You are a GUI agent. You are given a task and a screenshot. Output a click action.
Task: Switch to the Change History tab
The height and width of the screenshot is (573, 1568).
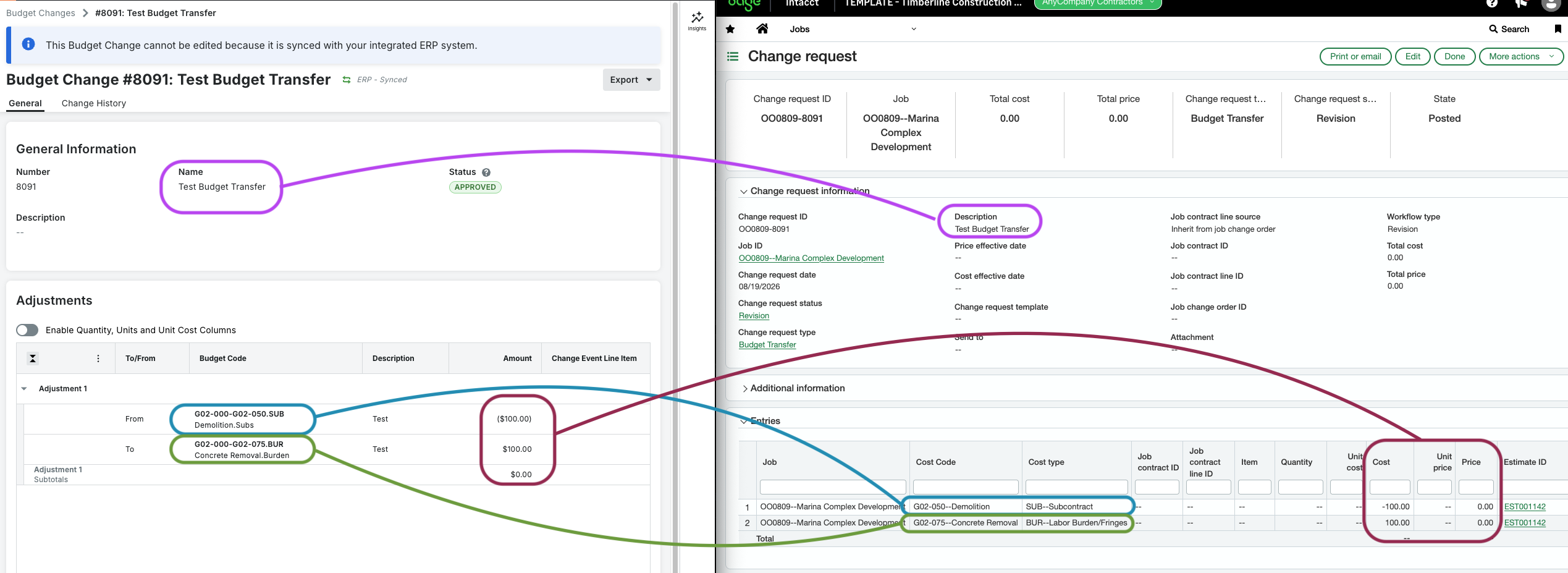coord(94,103)
